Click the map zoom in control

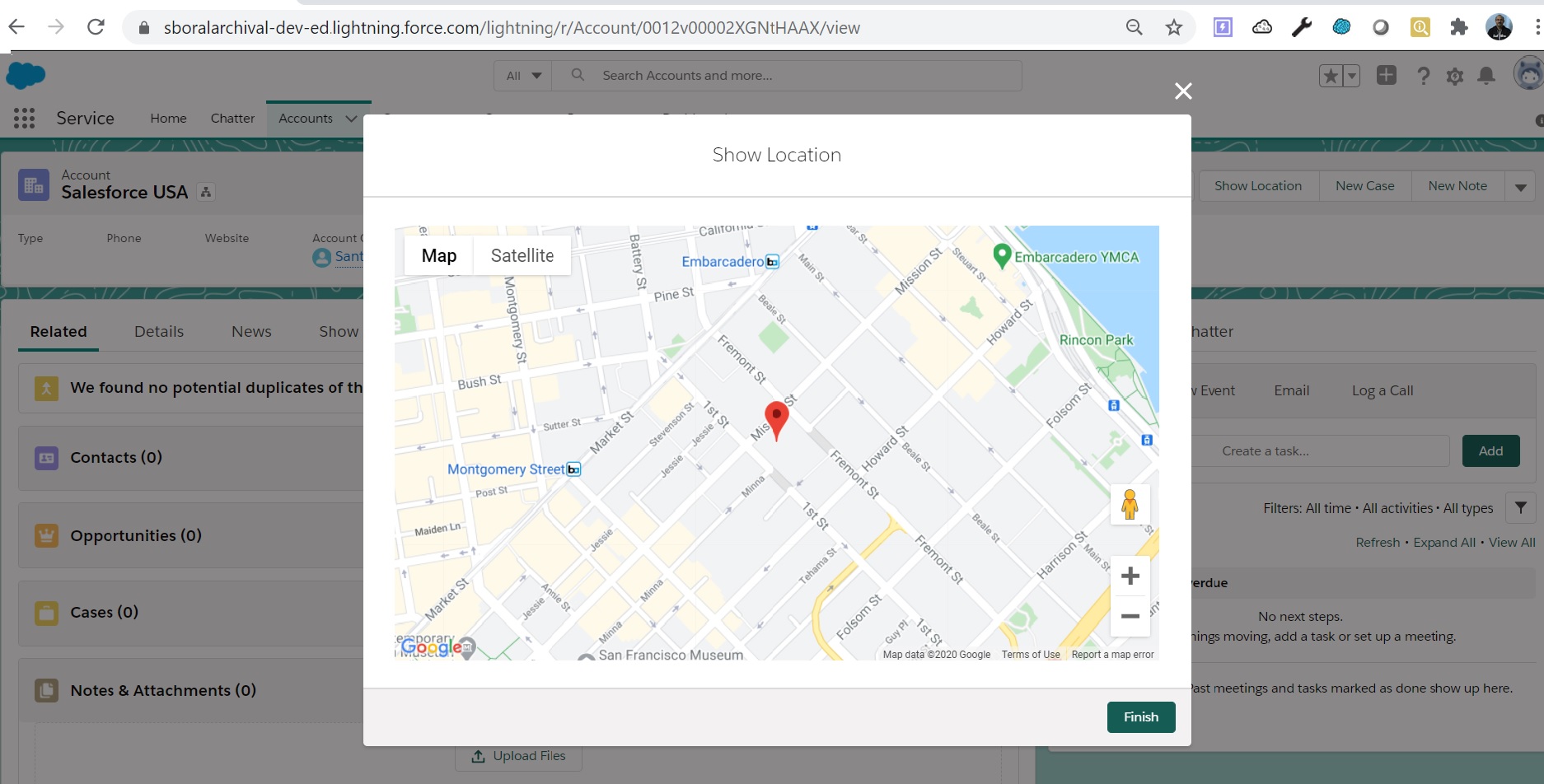pyautogui.click(x=1130, y=575)
